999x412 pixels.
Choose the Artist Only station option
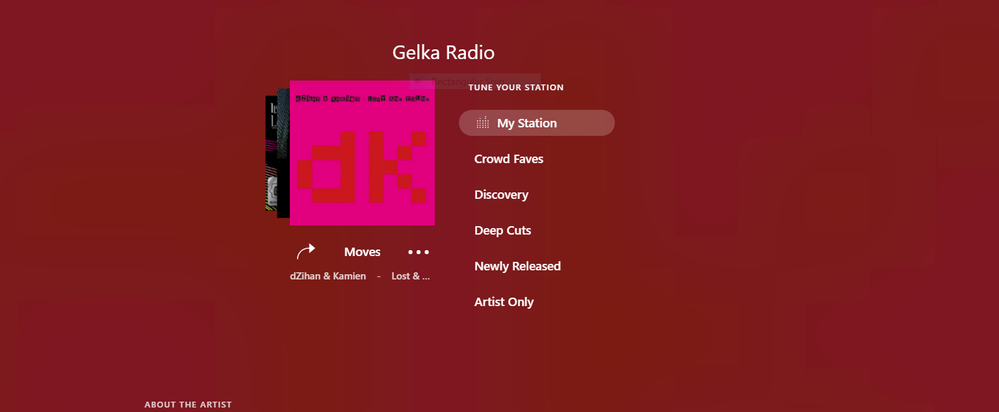[x=503, y=302]
